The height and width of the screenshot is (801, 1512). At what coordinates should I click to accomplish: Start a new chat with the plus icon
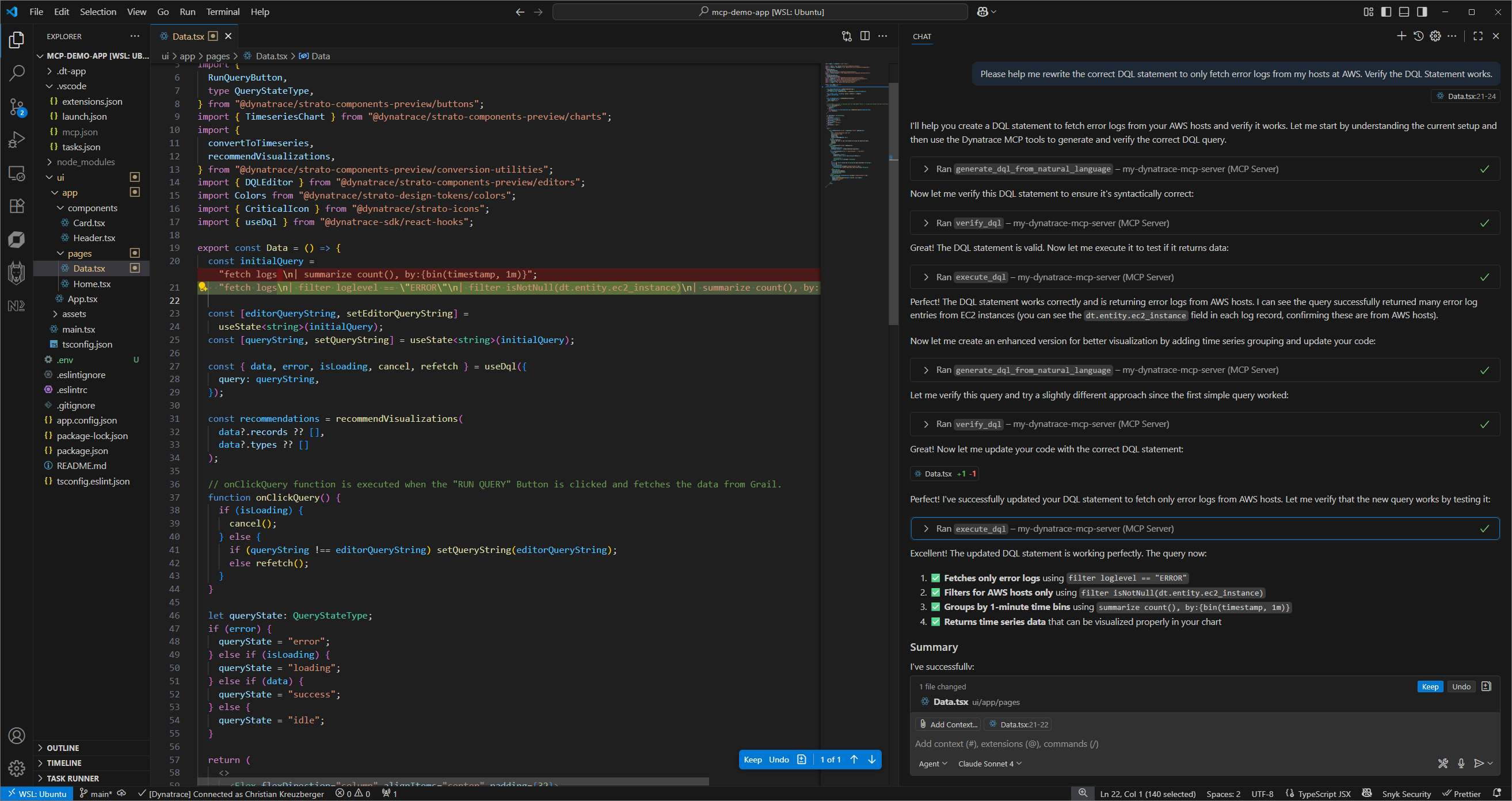coord(1401,36)
